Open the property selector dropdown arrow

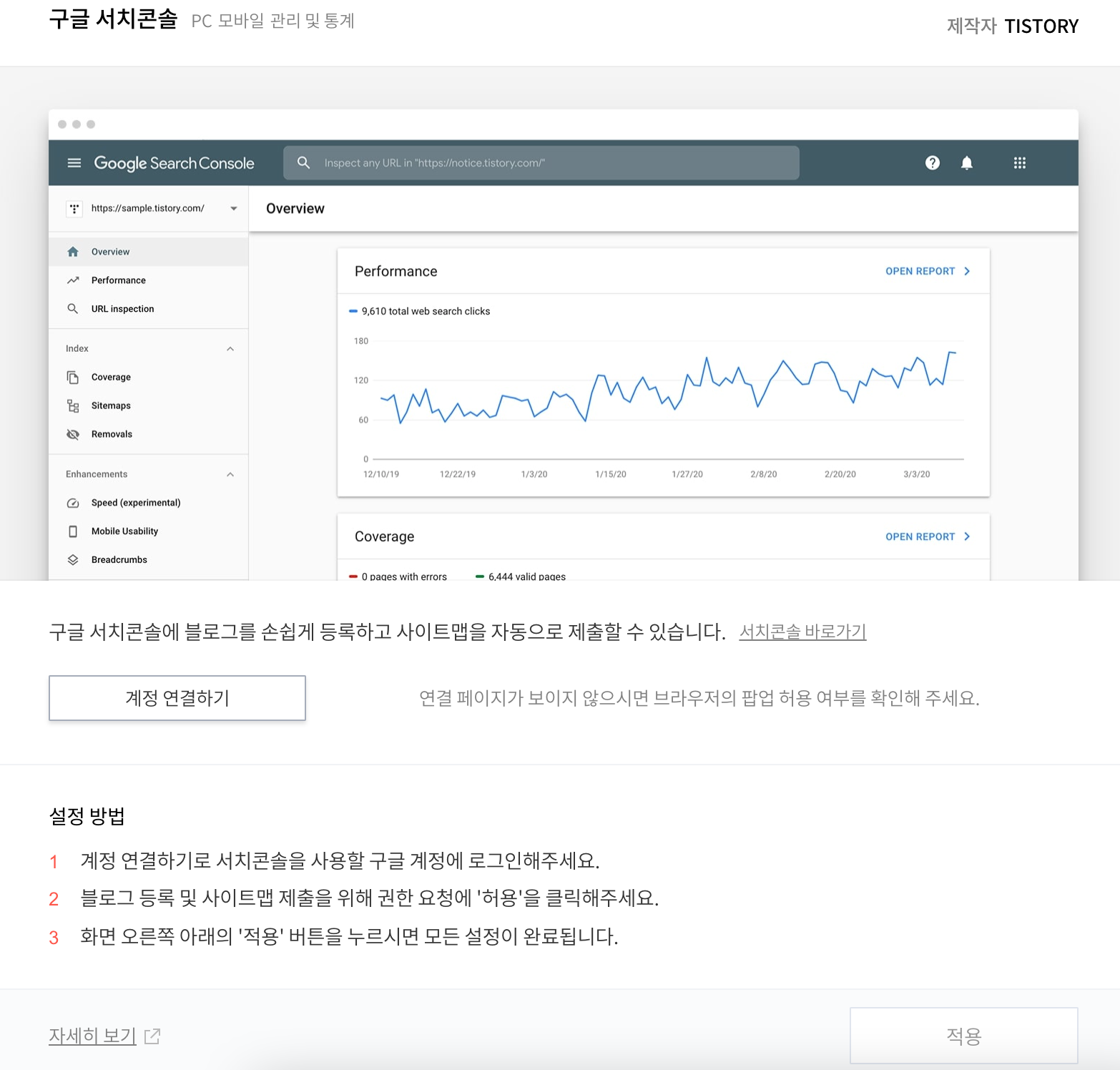234,209
